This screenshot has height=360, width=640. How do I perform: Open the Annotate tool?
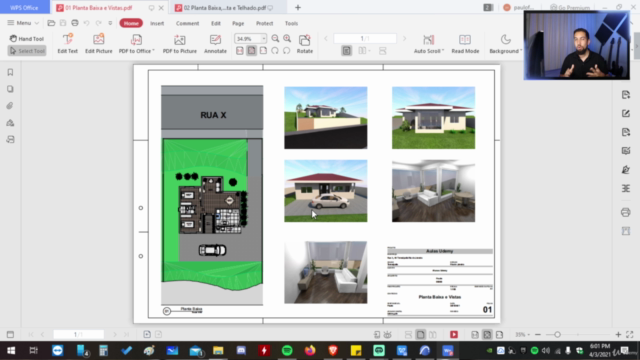[215, 44]
